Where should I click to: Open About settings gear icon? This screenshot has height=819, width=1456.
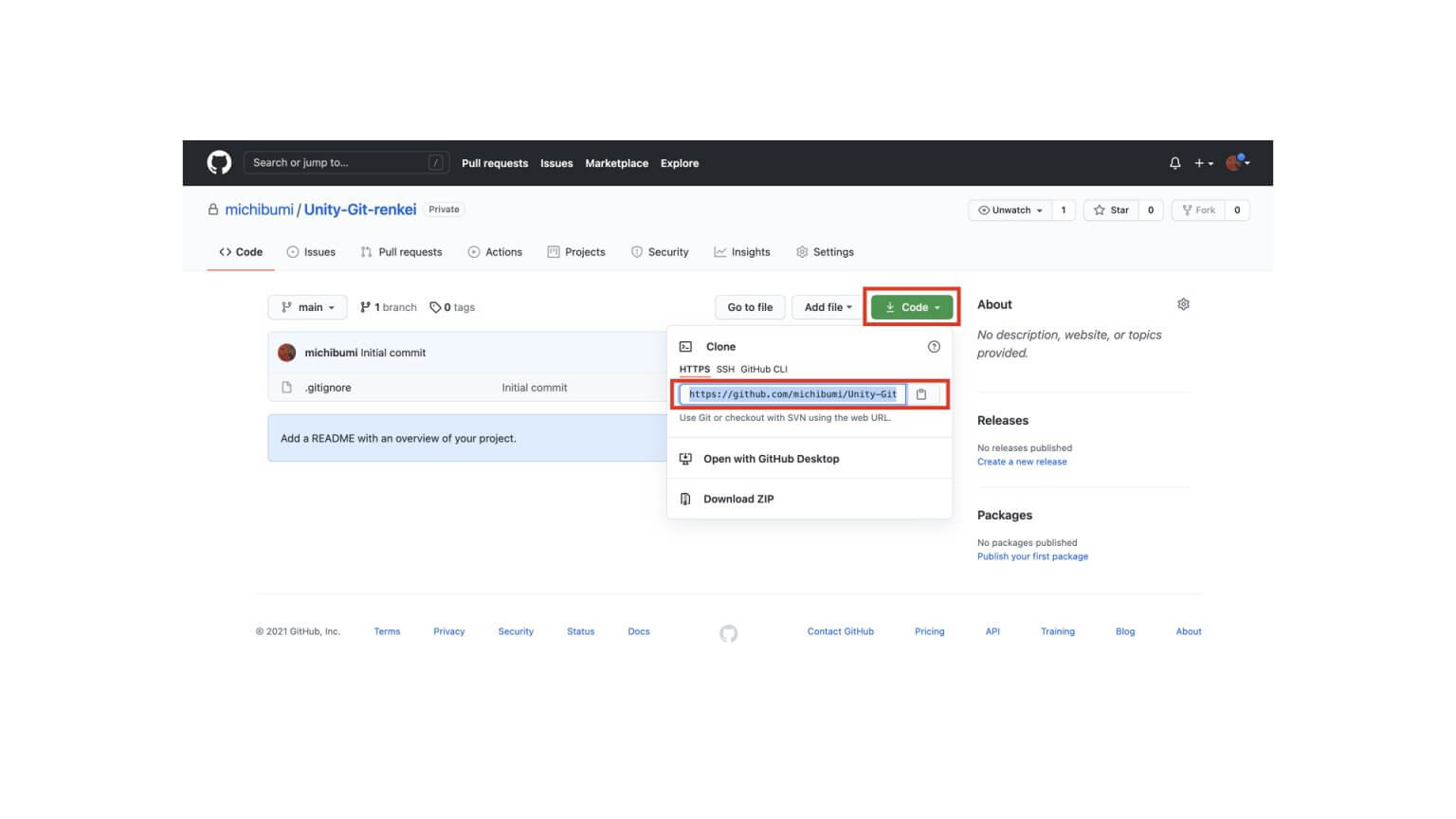1183,304
